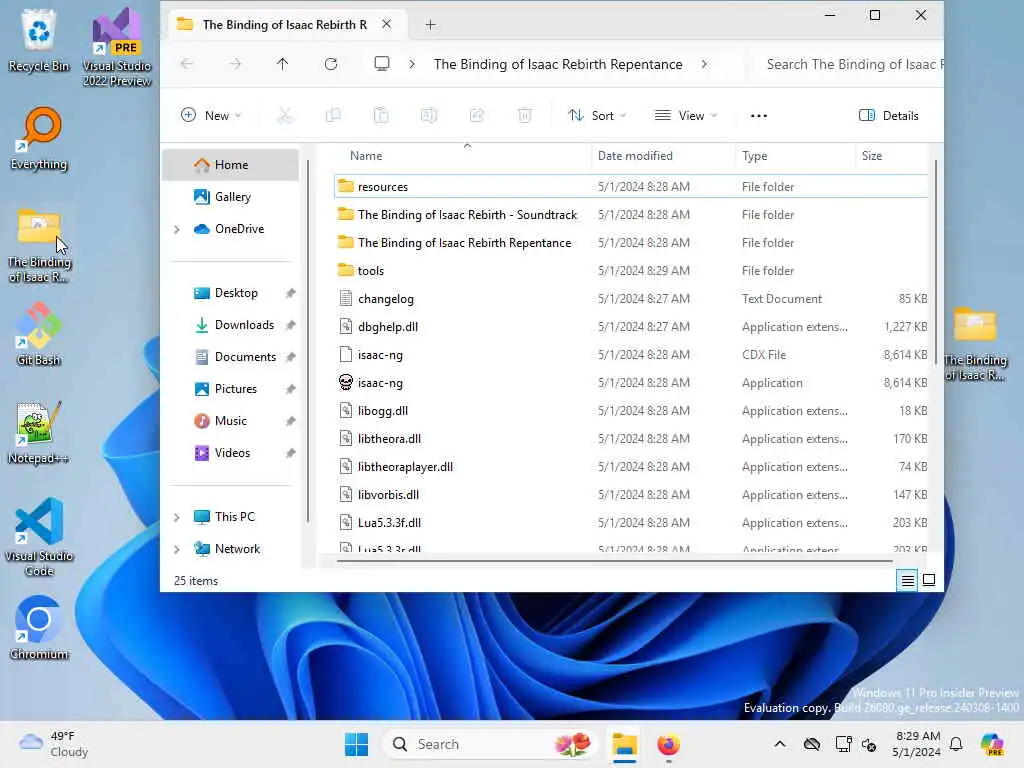Image resolution: width=1024 pixels, height=768 pixels.
Task: Open the weather widget showing 49°F Cloudy
Action: 54,744
